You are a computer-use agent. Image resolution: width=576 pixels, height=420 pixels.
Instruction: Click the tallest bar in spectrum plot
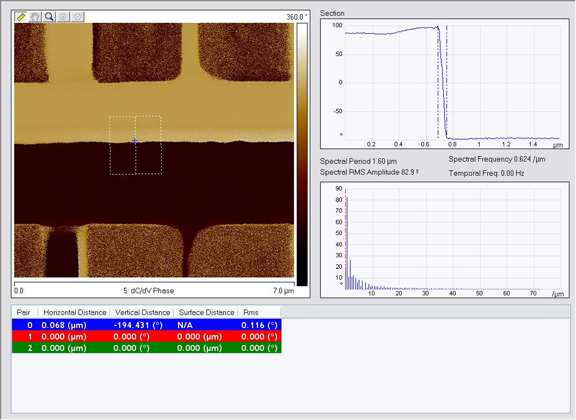tap(347, 243)
